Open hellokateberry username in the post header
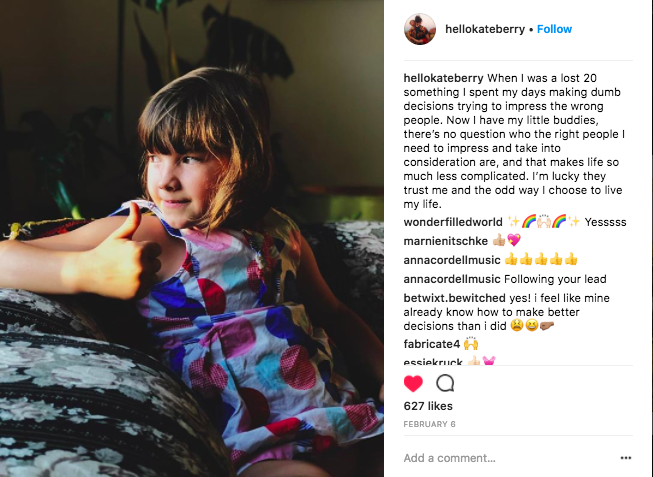This screenshot has height=477, width=653. coord(485,29)
